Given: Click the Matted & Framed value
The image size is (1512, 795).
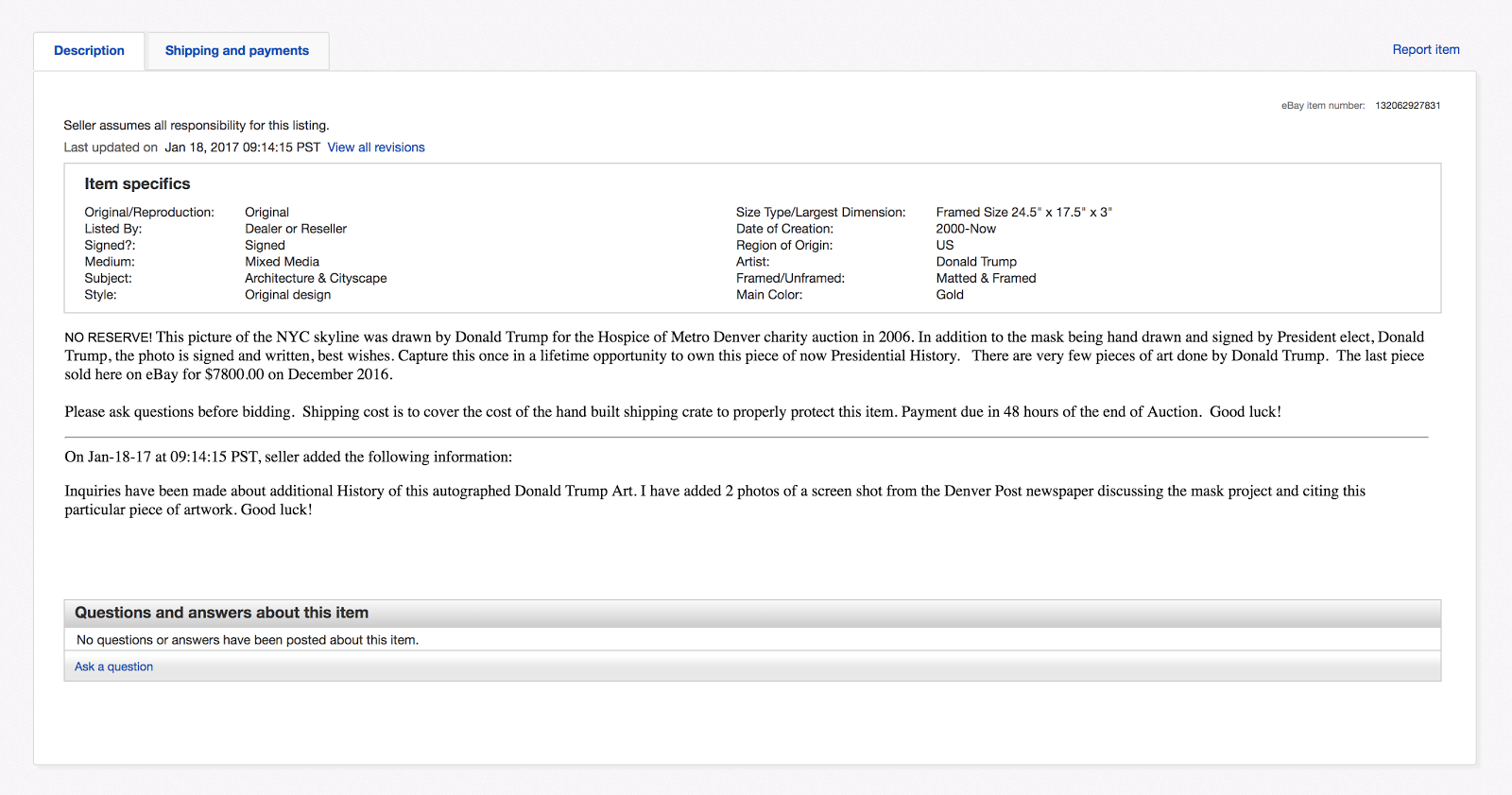Looking at the screenshot, I should click(x=986, y=278).
